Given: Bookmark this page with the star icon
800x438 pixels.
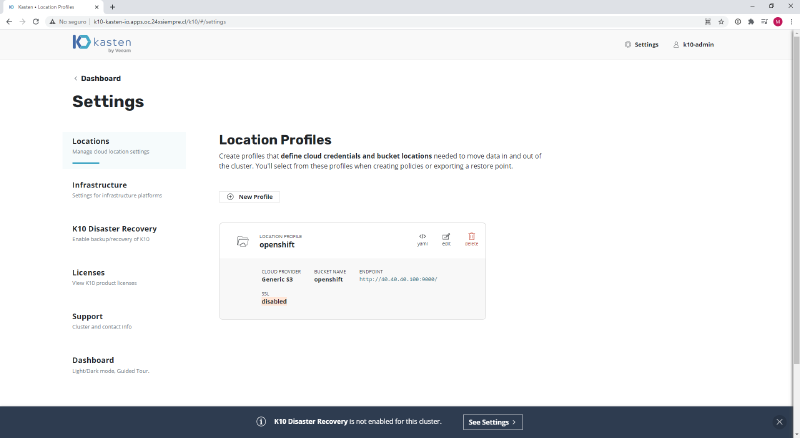Looking at the screenshot, I should 721,21.
